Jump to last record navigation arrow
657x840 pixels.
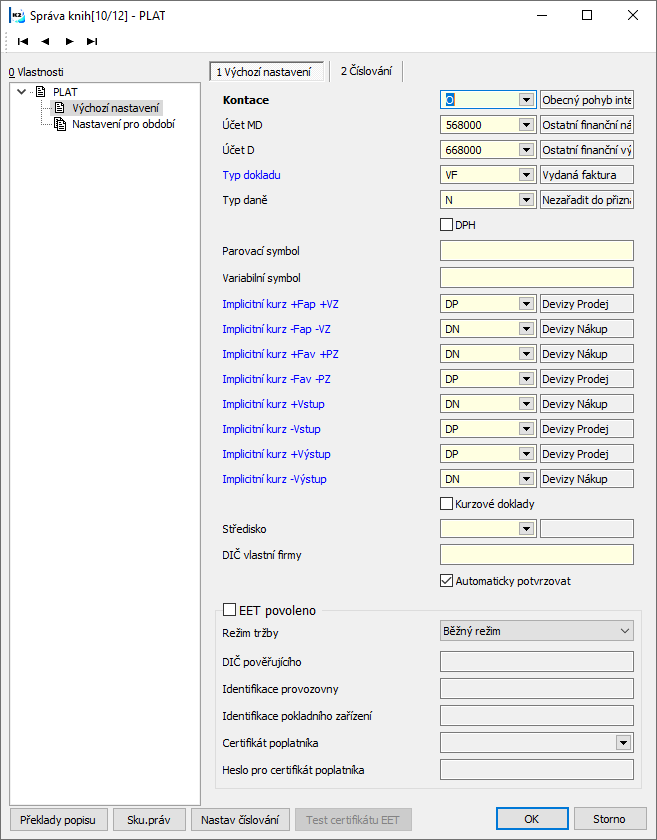92,41
